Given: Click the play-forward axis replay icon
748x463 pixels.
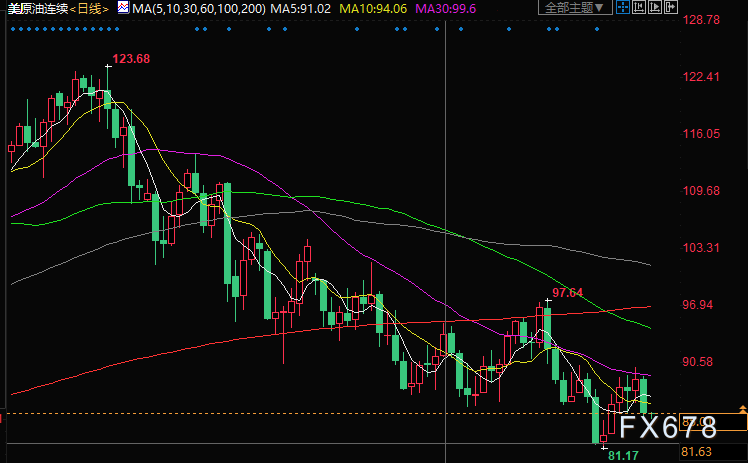Looking at the screenshot, I should click(654, 7).
